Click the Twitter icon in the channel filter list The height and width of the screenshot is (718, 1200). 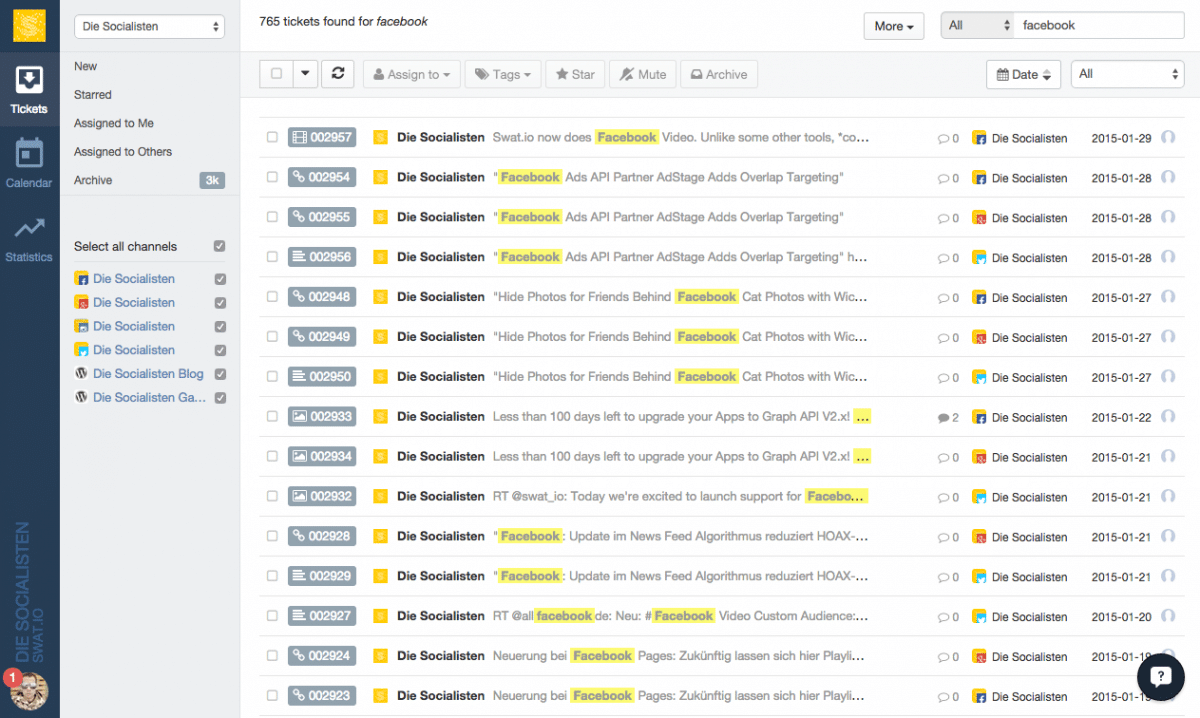pyautogui.click(x=82, y=351)
